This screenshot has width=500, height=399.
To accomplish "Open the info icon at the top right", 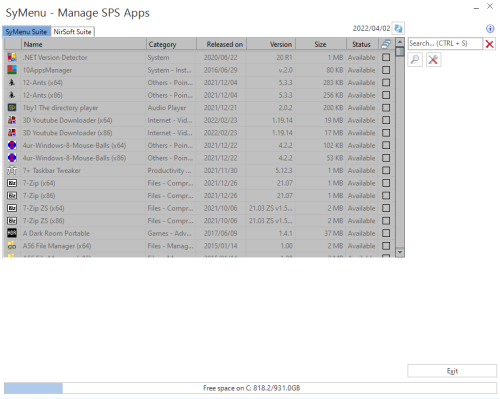I will pos(490,29).
